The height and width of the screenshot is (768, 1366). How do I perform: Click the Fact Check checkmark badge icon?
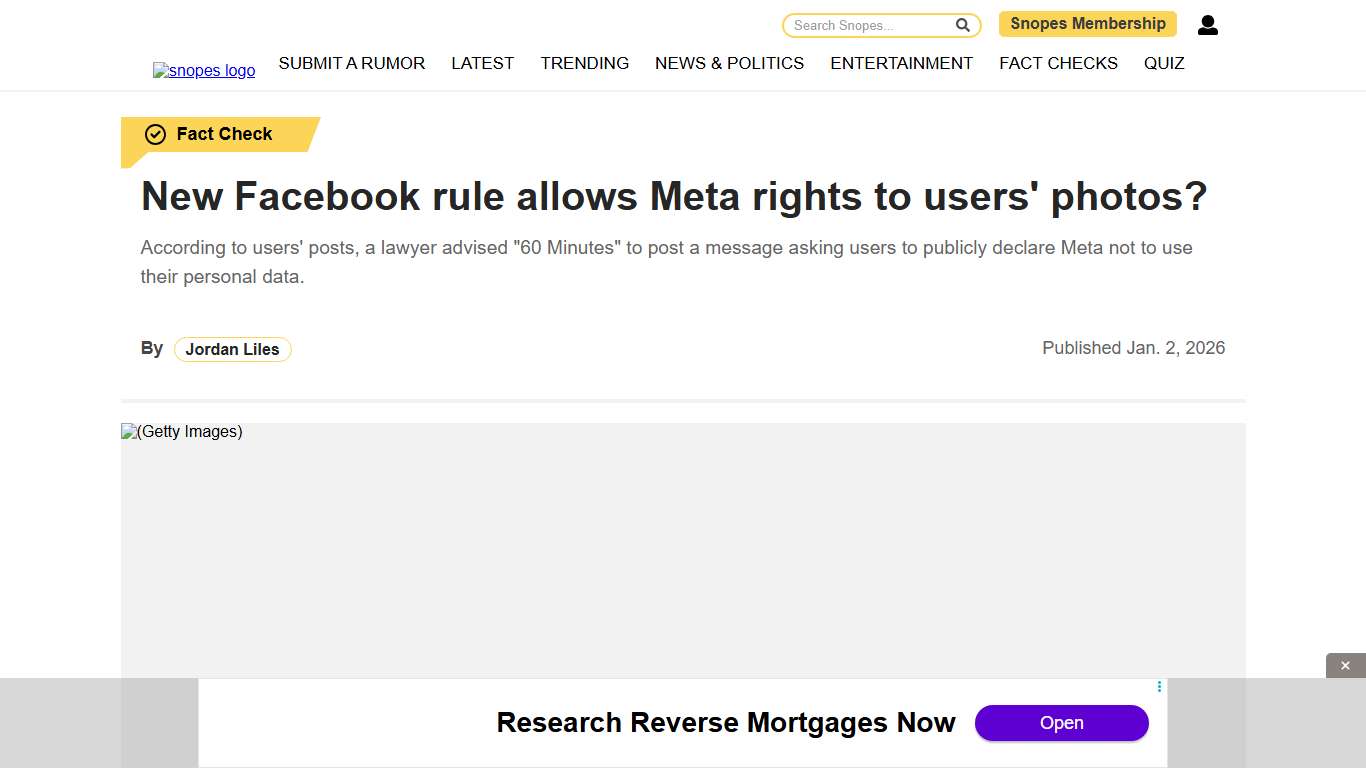[x=155, y=133]
